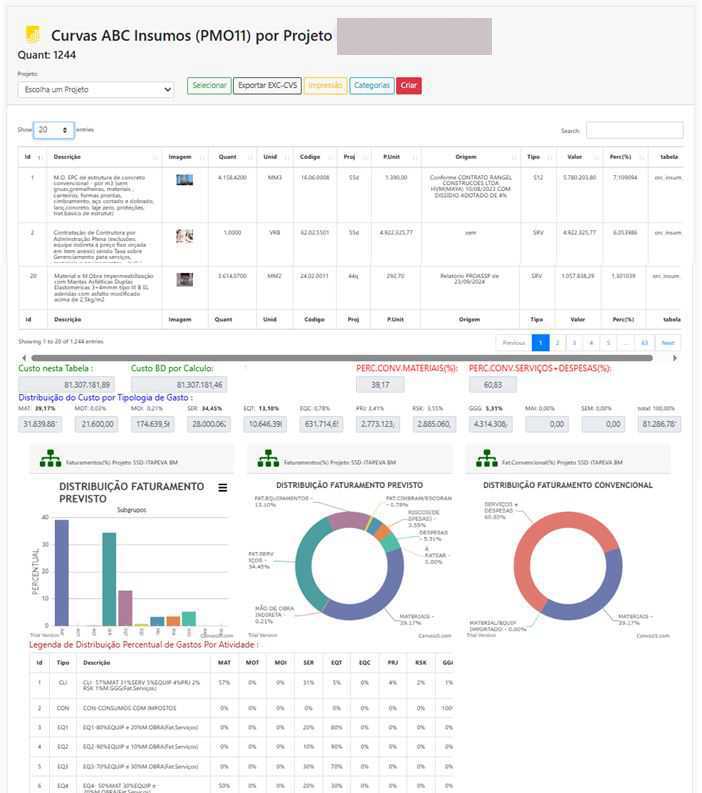Screen dimensions: 702x793
Task: Sort table by Valor column header
Action: point(575,157)
